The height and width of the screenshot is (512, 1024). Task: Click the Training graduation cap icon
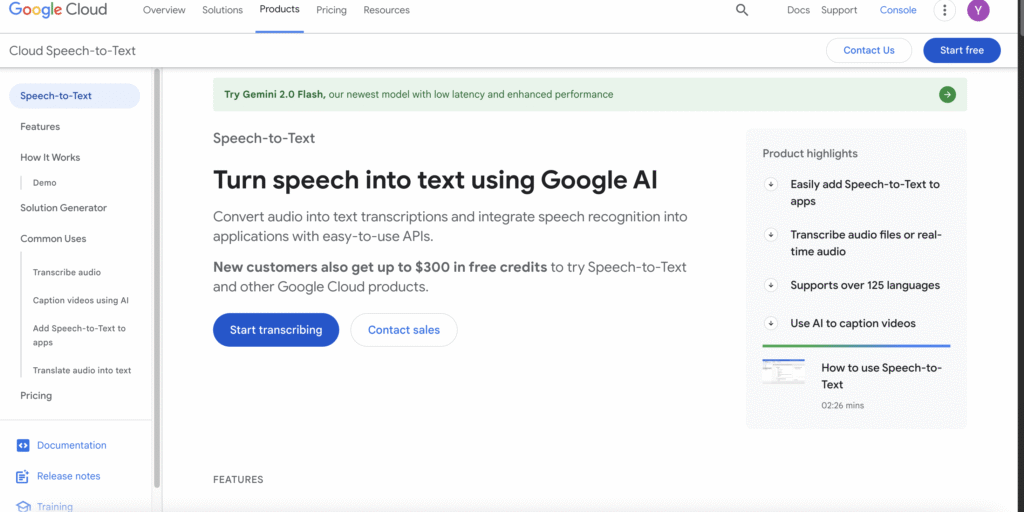[x=23, y=507]
